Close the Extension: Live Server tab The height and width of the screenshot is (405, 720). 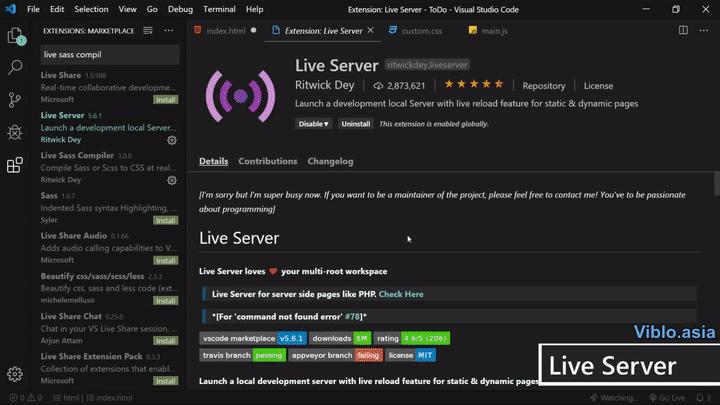(371, 30)
